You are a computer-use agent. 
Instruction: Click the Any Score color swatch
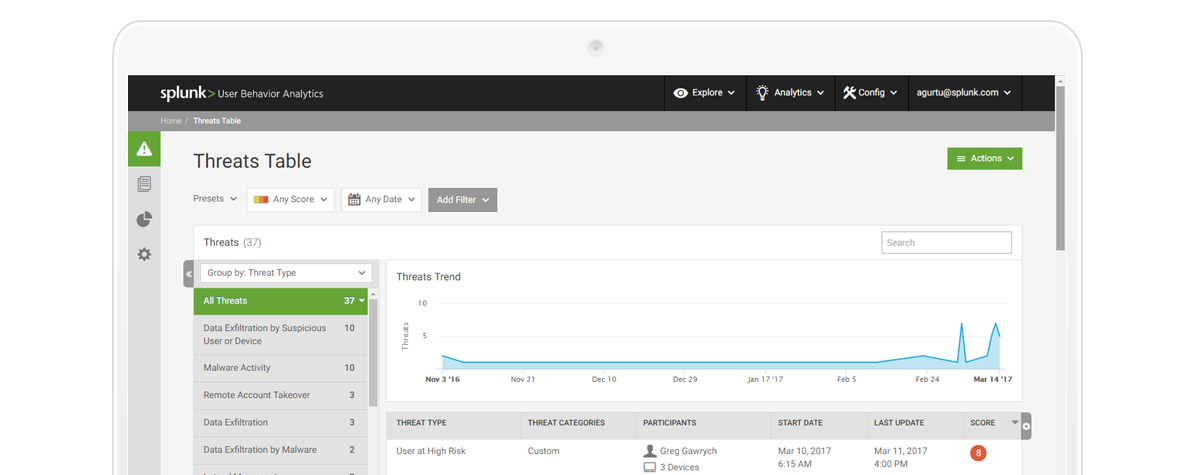pyautogui.click(x=261, y=200)
